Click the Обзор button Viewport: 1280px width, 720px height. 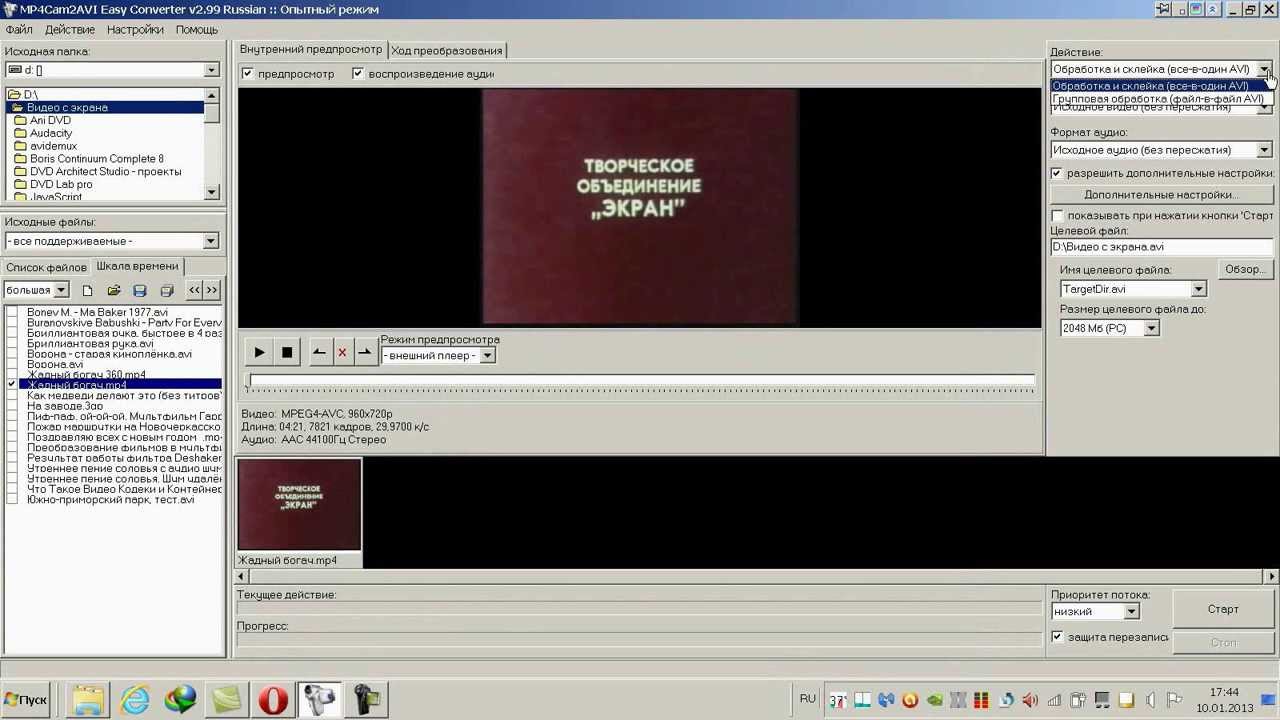coord(1245,269)
